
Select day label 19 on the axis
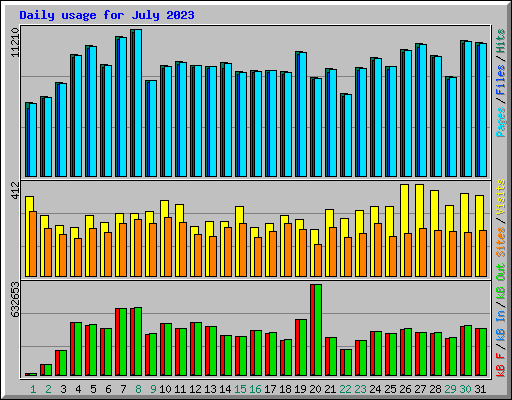click(x=300, y=389)
